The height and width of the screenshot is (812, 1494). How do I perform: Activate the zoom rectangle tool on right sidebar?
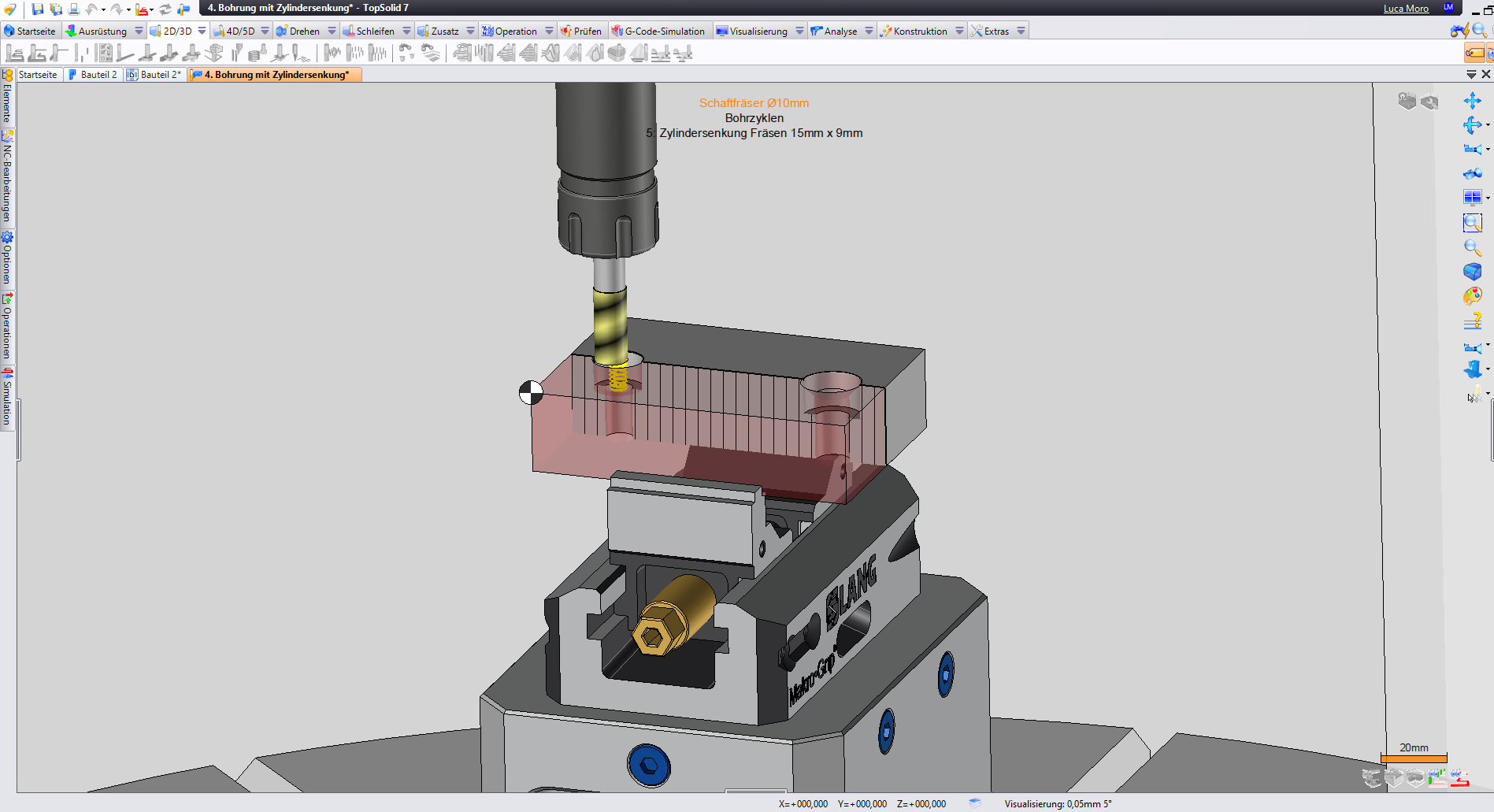pyautogui.click(x=1474, y=223)
